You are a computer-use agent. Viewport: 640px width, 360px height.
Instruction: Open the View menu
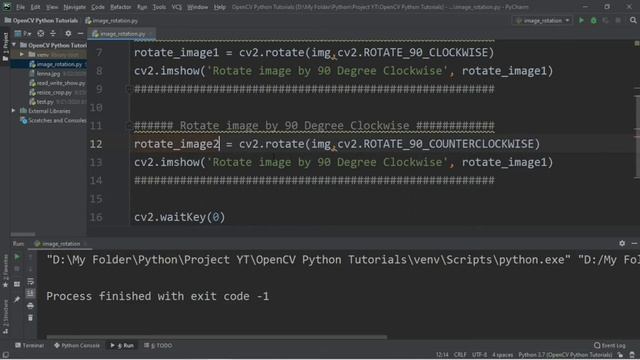[x=52, y=7]
